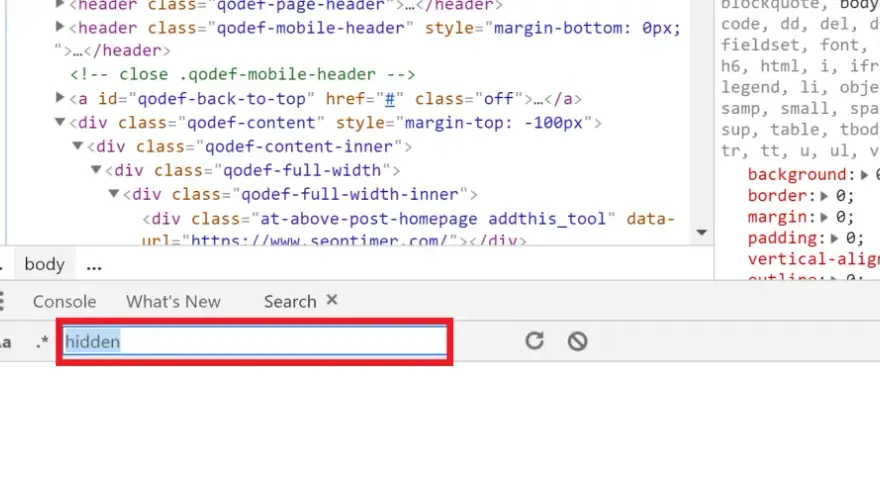Expand the border shorthand property
The height and width of the screenshot is (480, 880).
[x=824, y=196]
